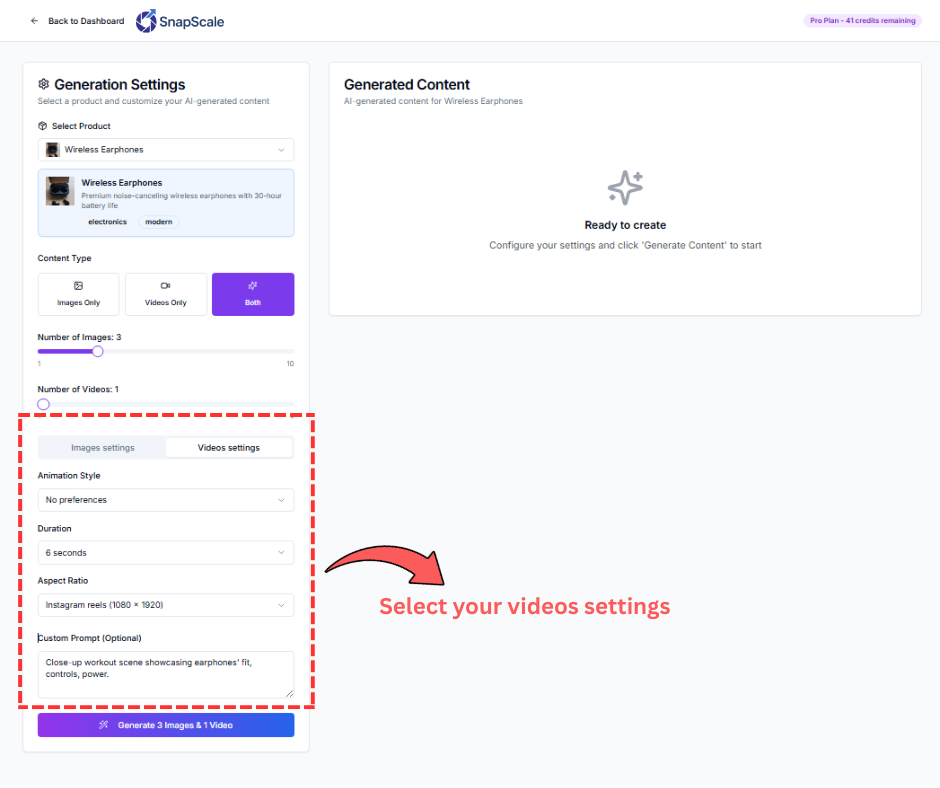
Task: Click the gear icon beside Generation Settings
Action: coord(43,84)
